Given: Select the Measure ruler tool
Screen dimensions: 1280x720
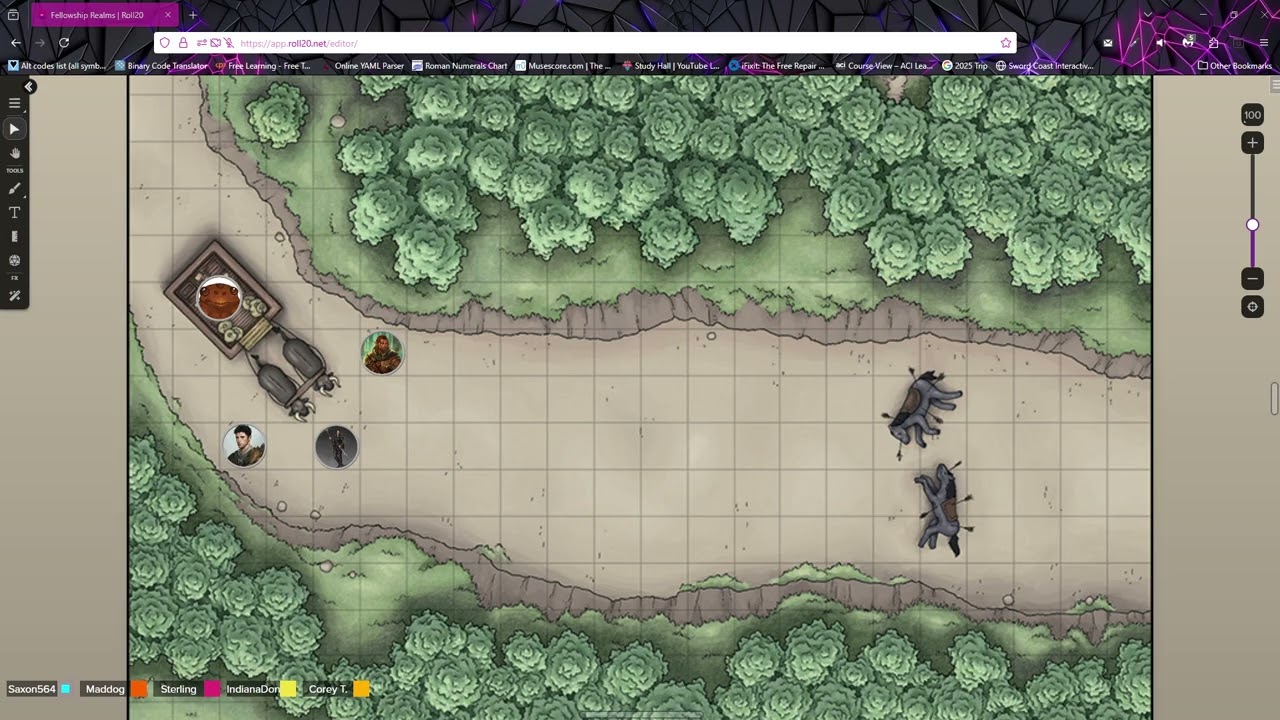Looking at the screenshot, I should [14, 237].
